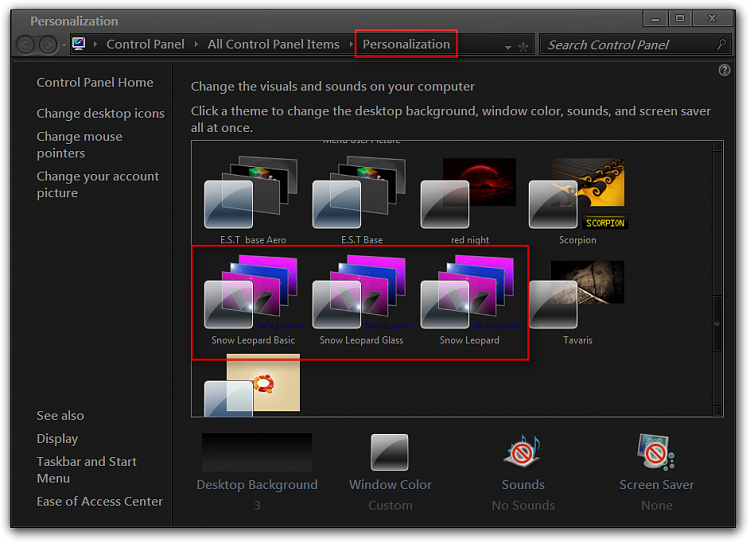Screen dimensions: 750x543
Task: Open the Window Color swatch
Action: [x=389, y=452]
